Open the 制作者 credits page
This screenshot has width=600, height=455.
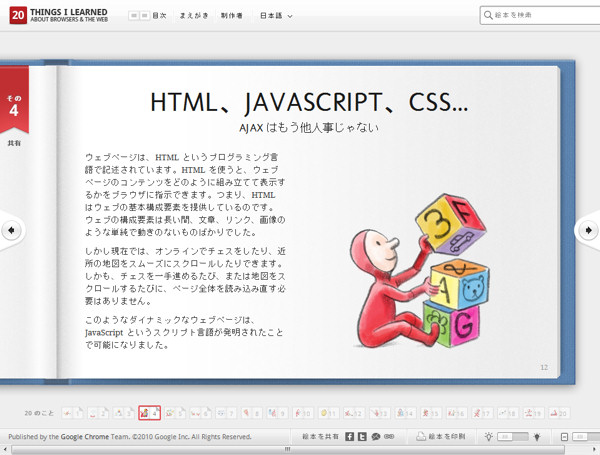232,16
